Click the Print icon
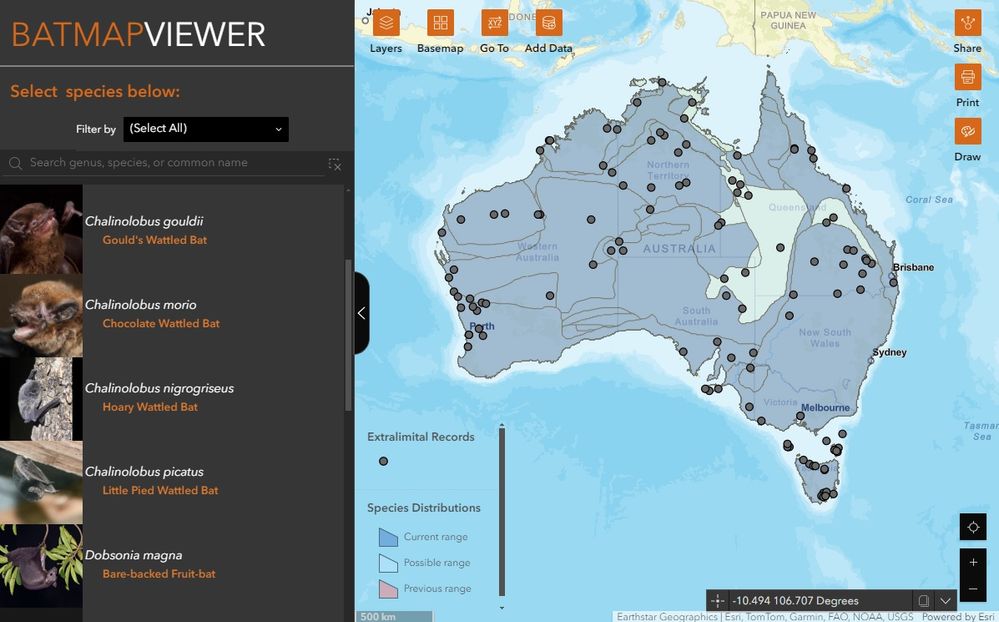 coord(968,78)
